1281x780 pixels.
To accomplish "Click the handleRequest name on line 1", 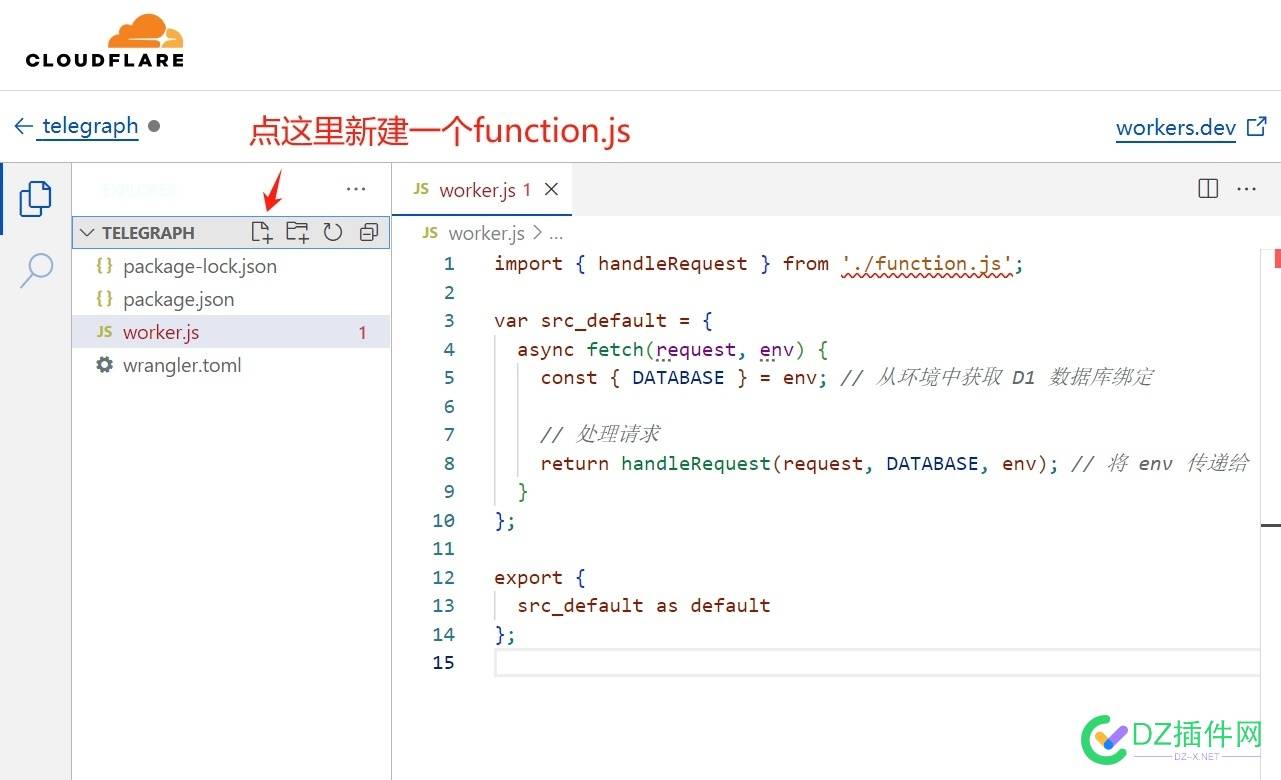I will 673,264.
